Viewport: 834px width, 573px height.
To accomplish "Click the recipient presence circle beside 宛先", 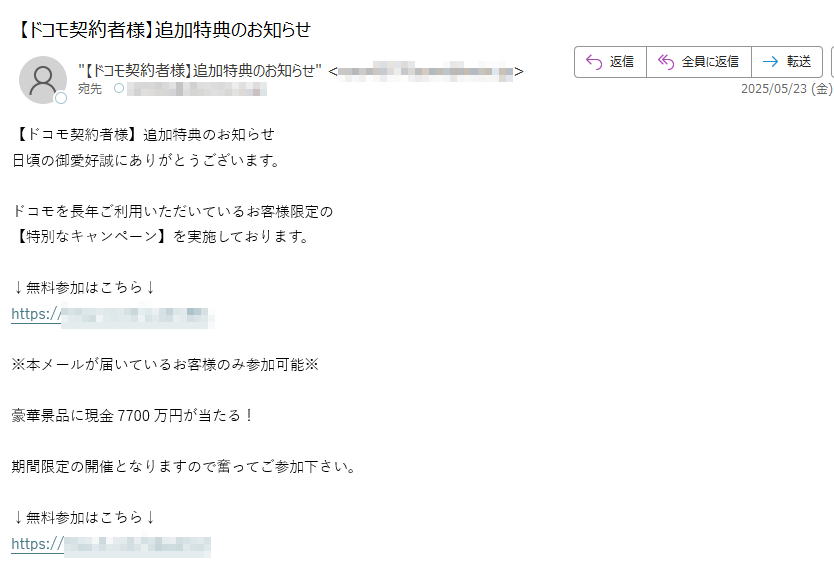I will pyautogui.click(x=119, y=88).
